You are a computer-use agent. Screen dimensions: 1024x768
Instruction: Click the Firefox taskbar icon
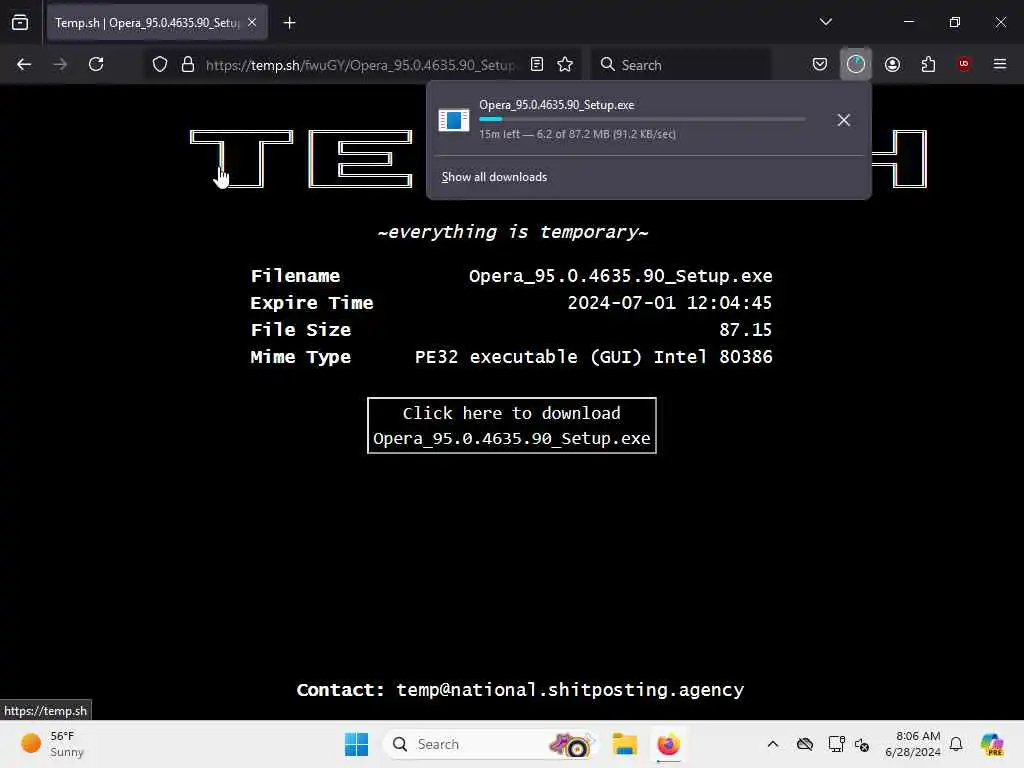click(x=668, y=744)
